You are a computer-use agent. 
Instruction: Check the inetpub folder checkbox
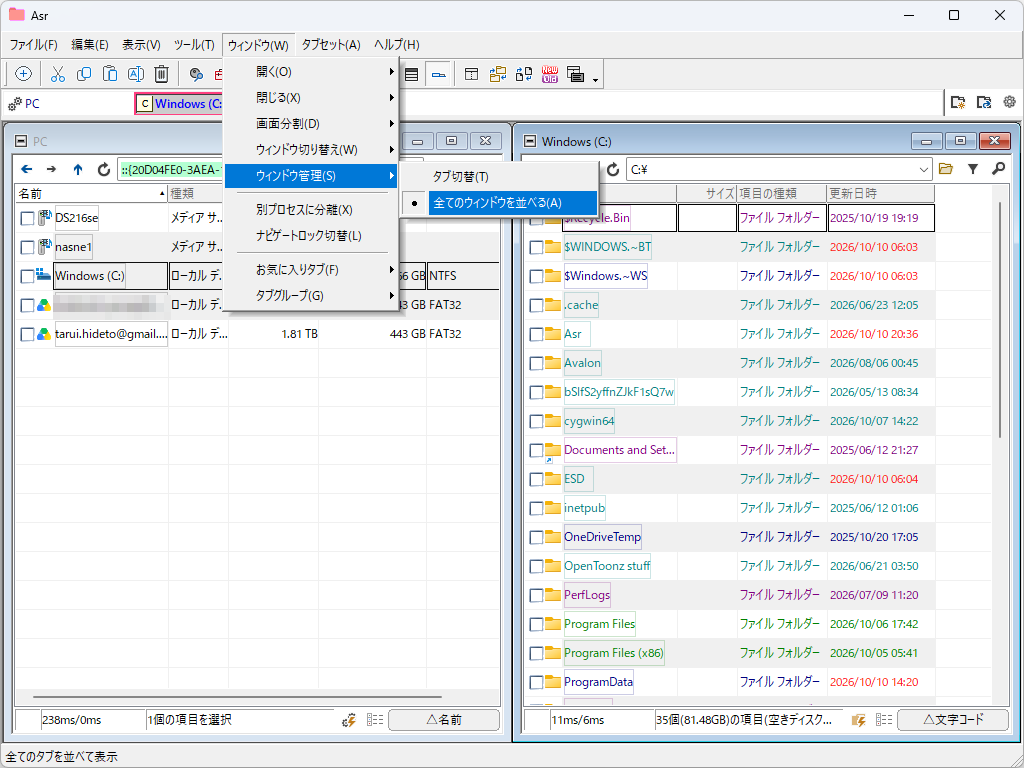536,508
